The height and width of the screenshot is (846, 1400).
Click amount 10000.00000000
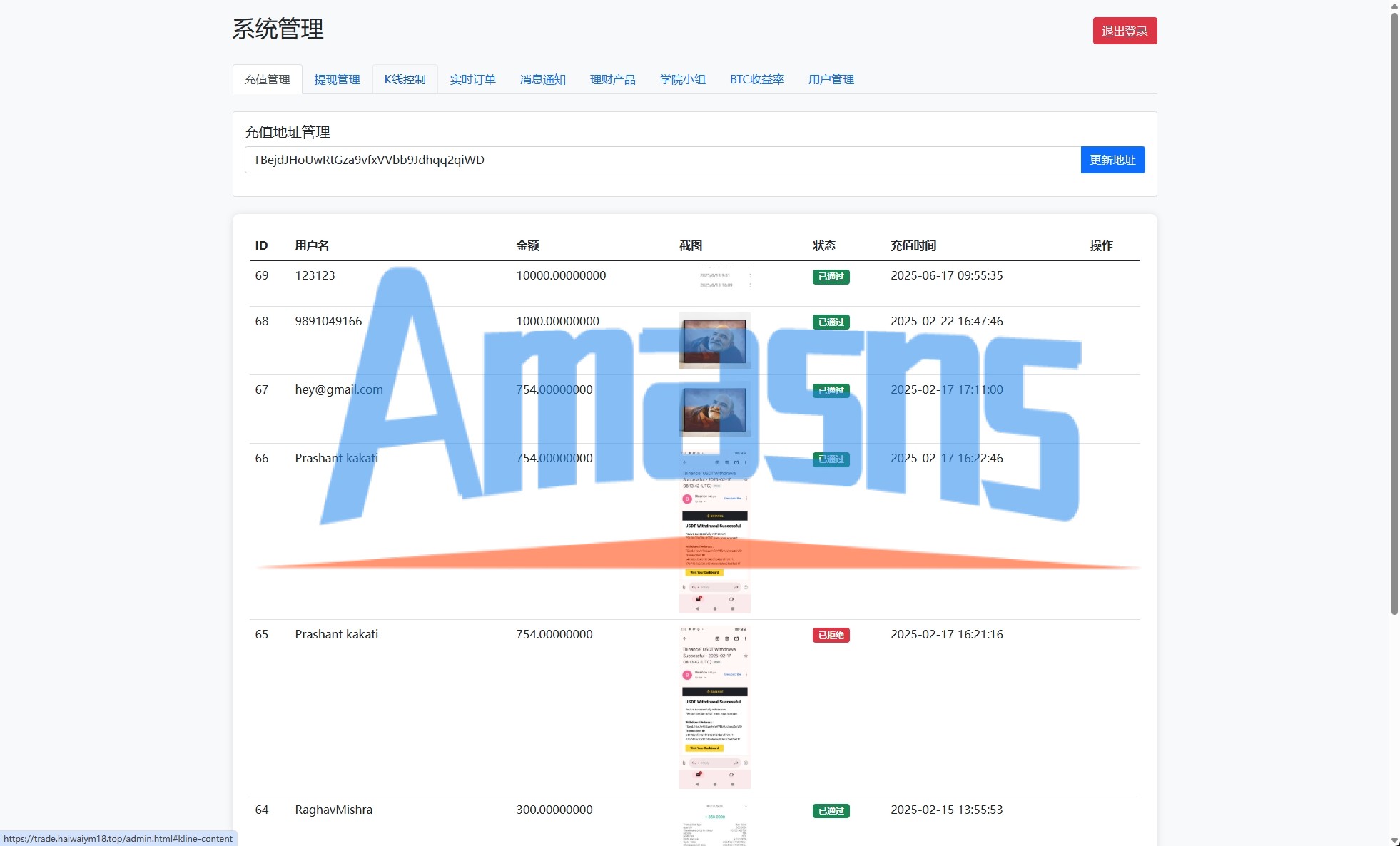[x=562, y=275]
